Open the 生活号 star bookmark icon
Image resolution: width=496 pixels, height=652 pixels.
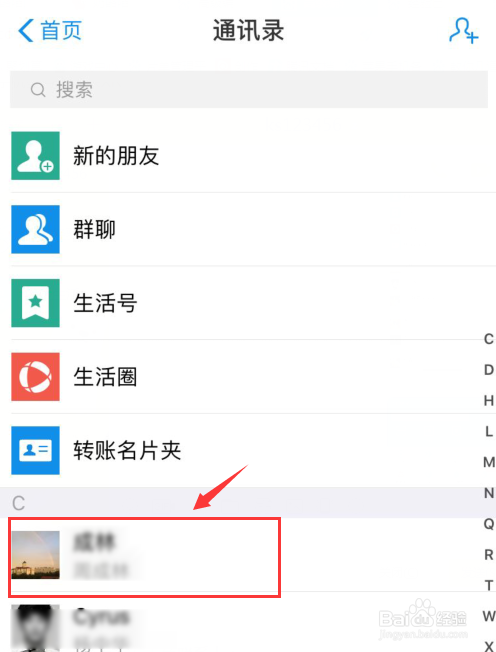[x=35, y=303]
